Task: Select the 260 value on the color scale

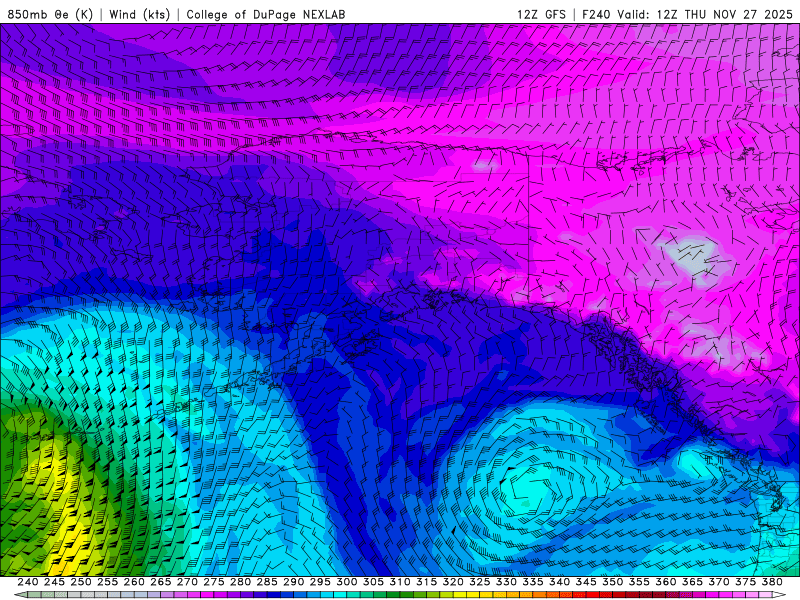Action: (134, 582)
